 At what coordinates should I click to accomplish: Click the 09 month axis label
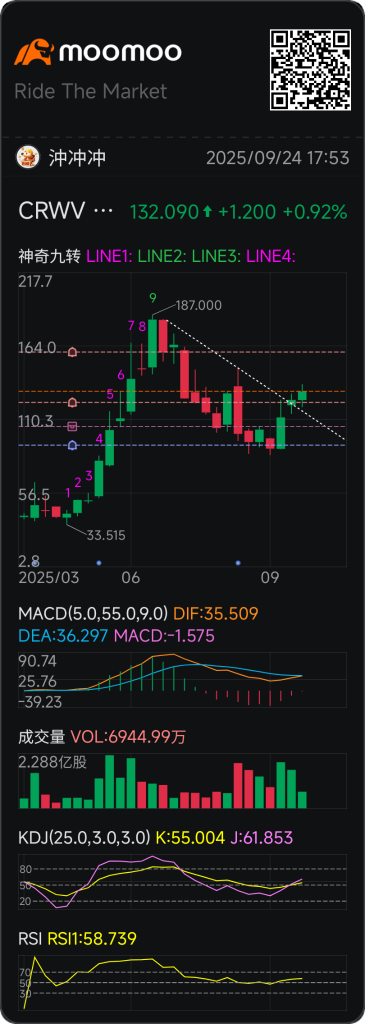click(270, 578)
